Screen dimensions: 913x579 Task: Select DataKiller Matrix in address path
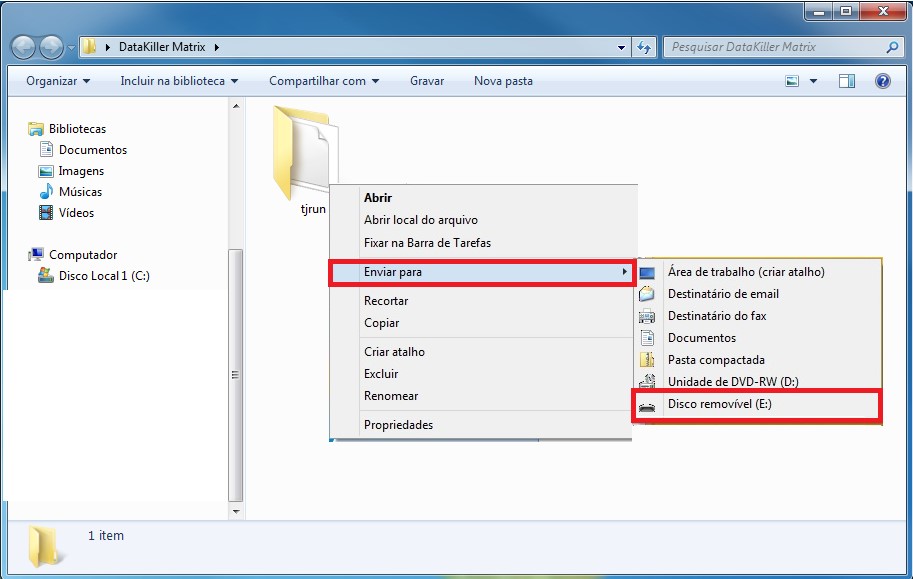(162, 47)
